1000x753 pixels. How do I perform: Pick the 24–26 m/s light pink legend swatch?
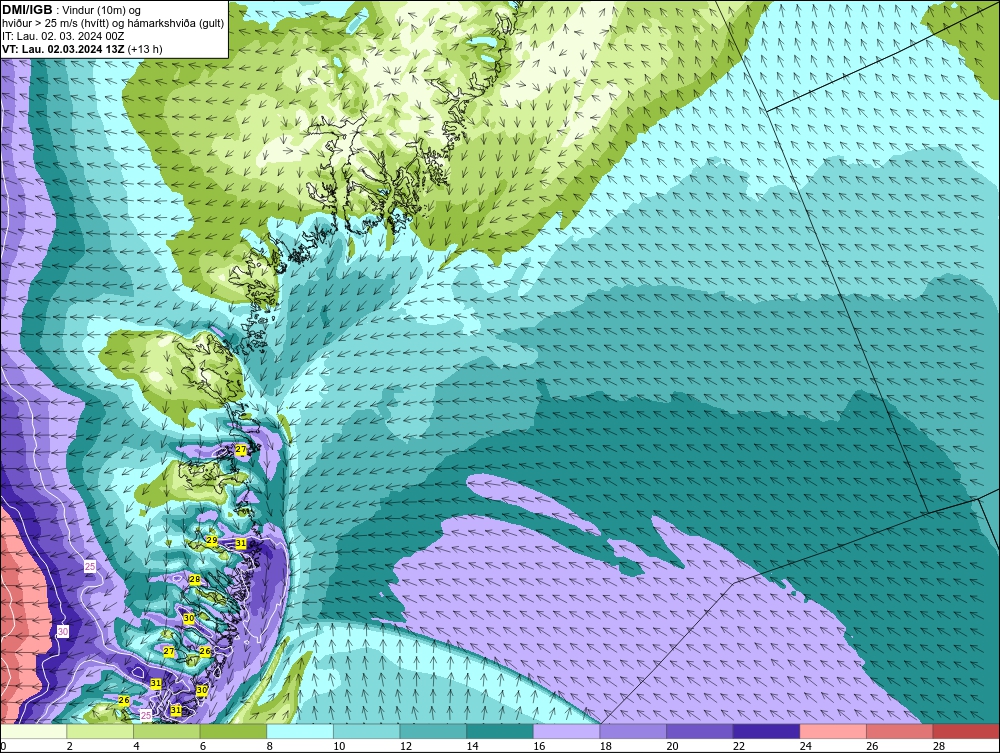(833, 731)
